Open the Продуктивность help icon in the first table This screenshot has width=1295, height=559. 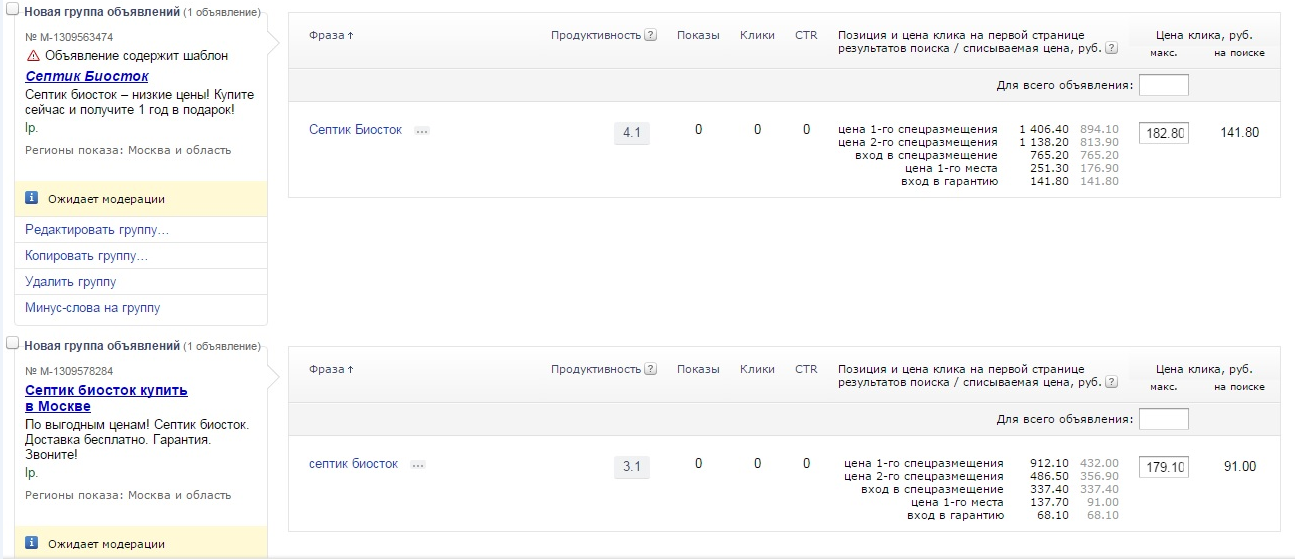[x=651, y=35]
